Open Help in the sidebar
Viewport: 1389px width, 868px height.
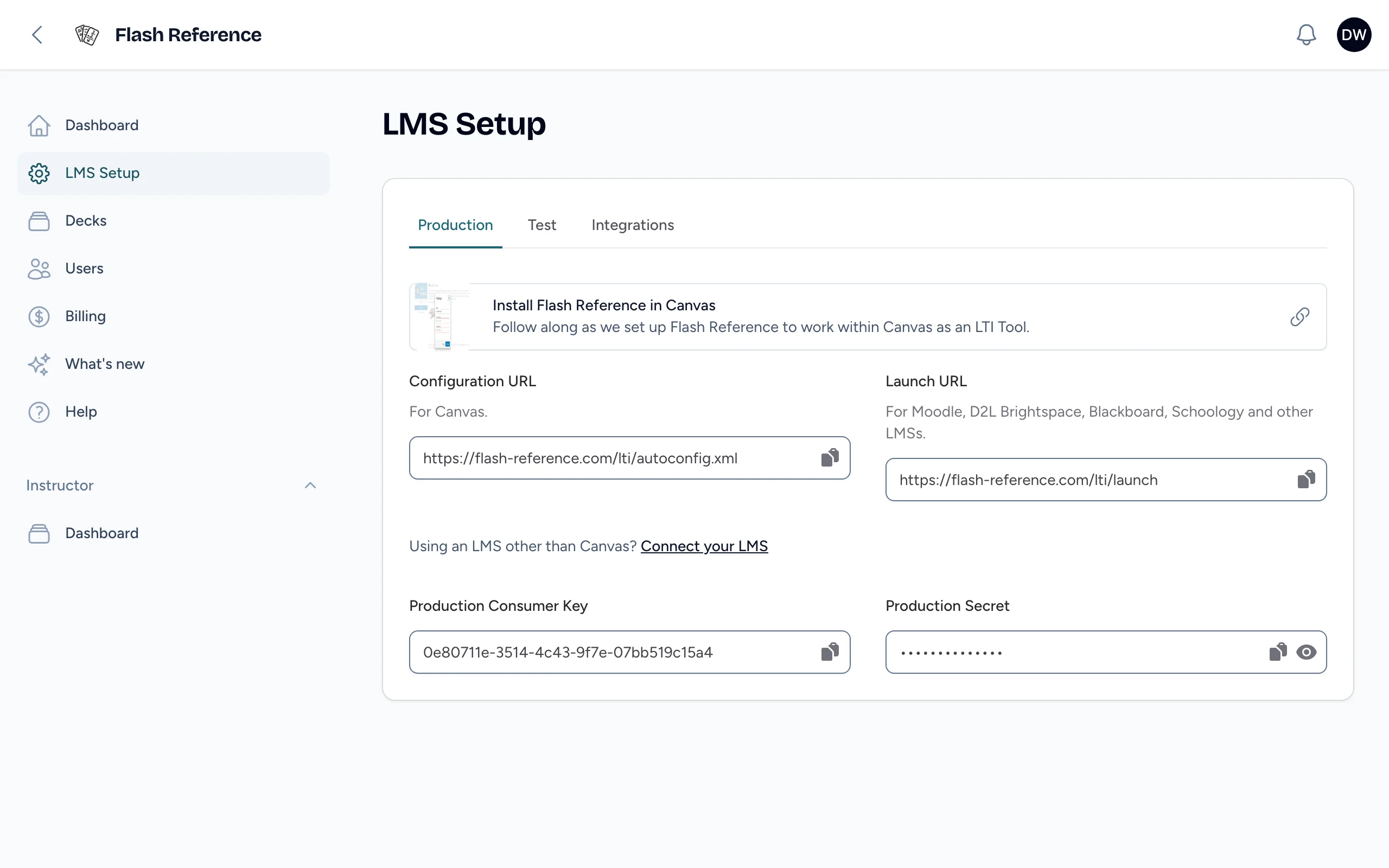pos(173,412)
